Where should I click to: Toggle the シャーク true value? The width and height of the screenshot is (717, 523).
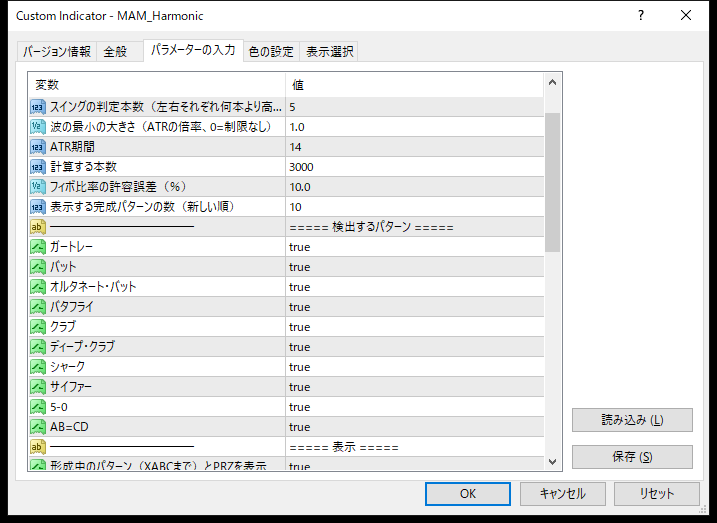tap(415, 367)
